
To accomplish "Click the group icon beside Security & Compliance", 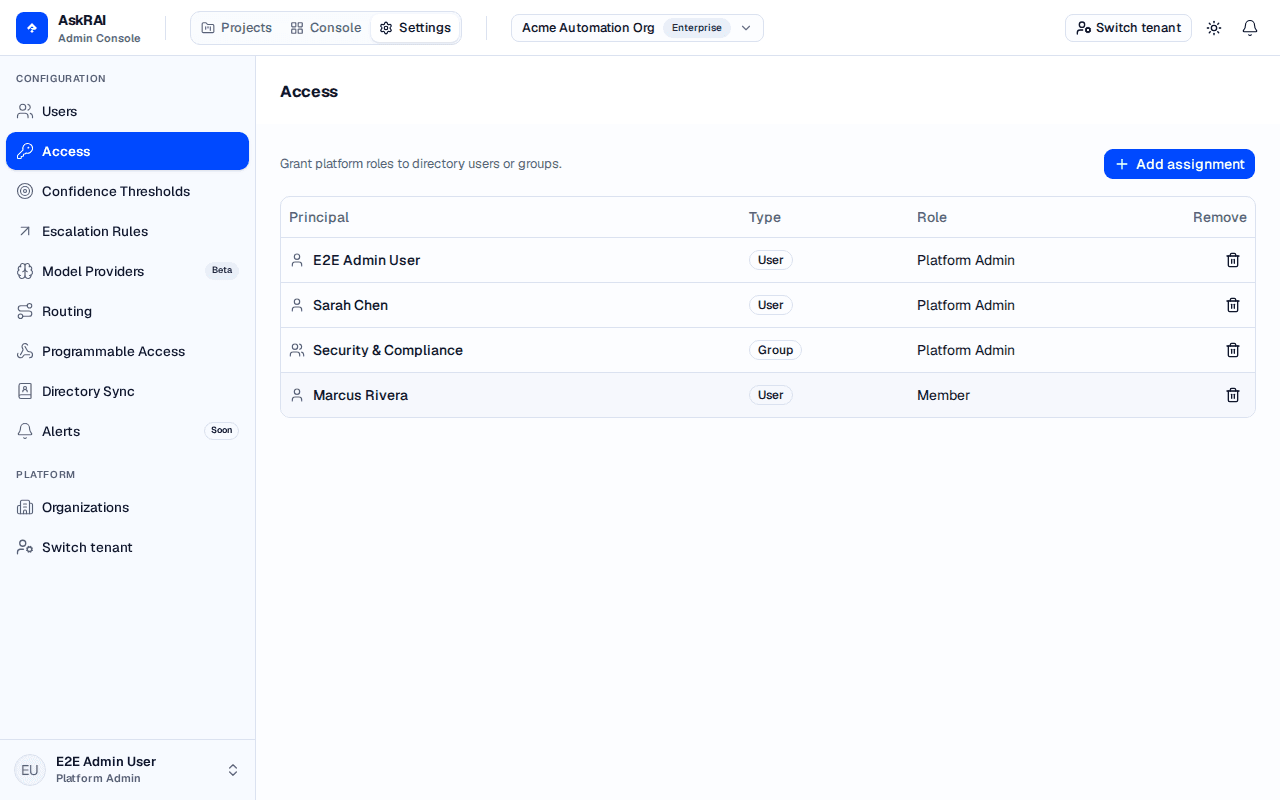I will point(297,350).
